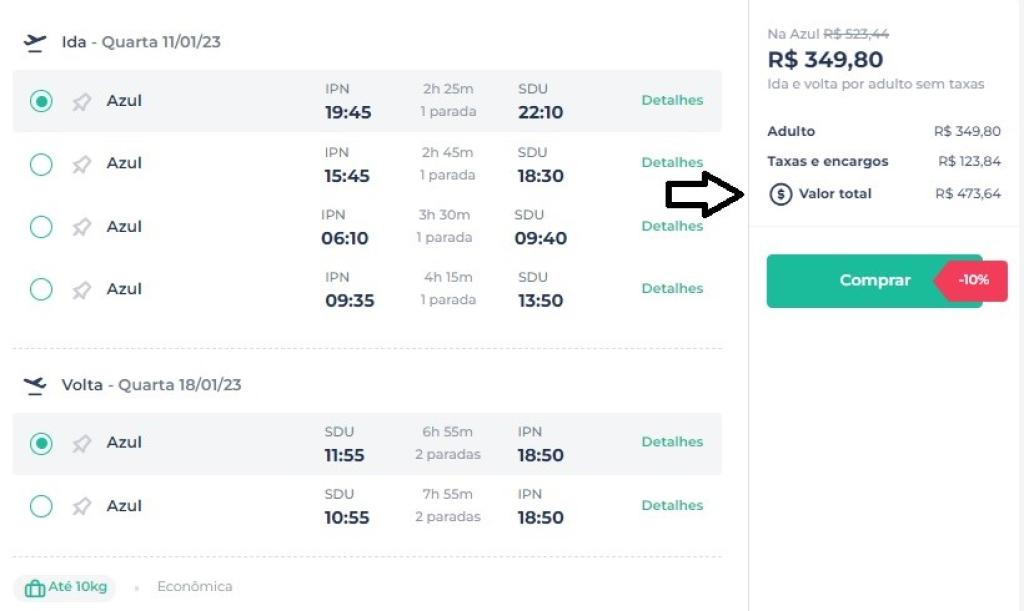Select the 10:55 return flight radio
Image resolution: width=1024 pixels, height=611 pixels.
coord(41,506)
